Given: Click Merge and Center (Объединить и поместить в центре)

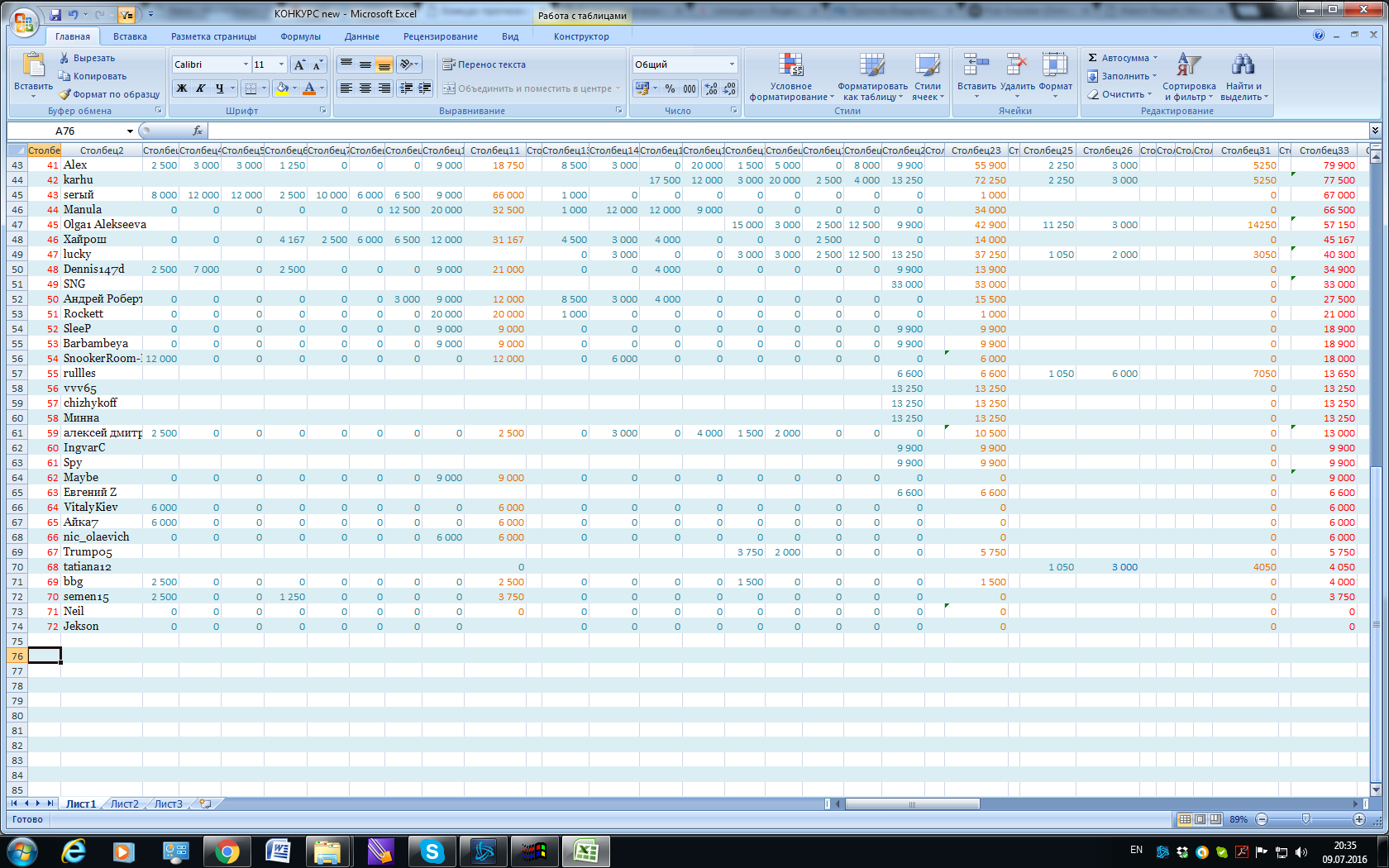Looking at the screenshot, I should click(x=529, y=88).
